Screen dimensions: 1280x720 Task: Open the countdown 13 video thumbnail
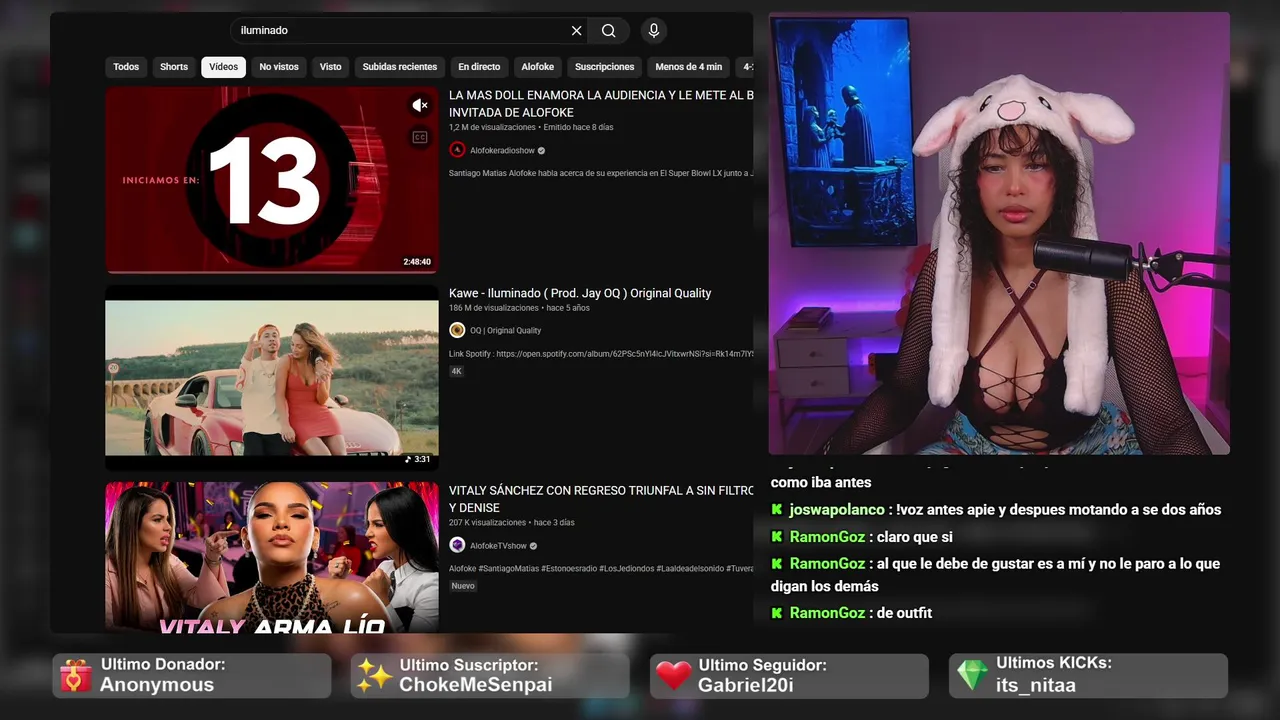272,180
